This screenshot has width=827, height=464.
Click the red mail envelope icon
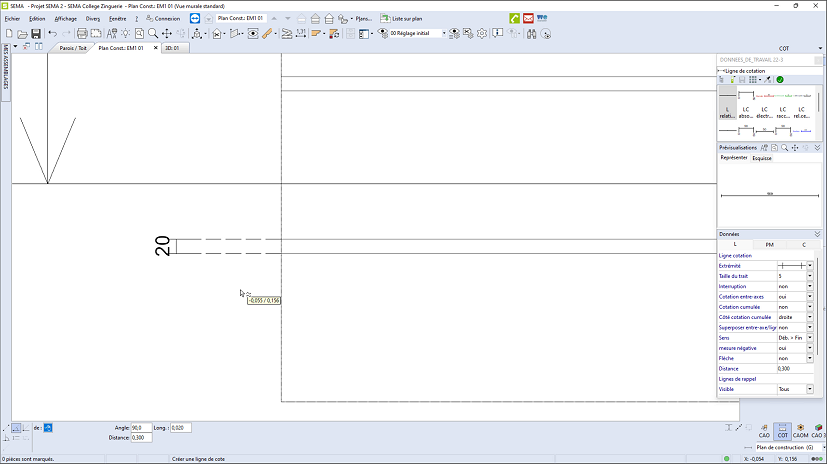(x=528, y=18)
